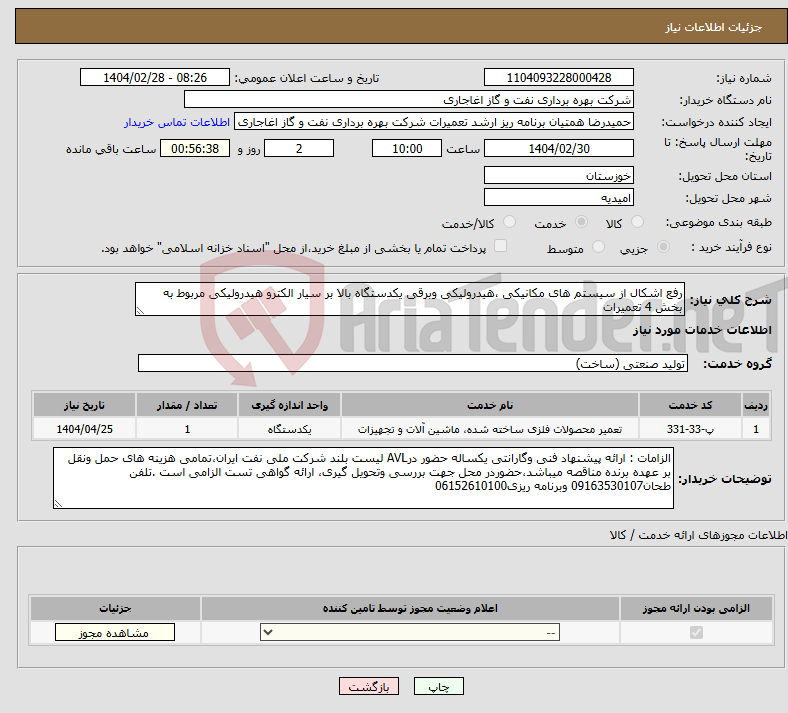The width and height of the screenshot is (788, 713).
Task: Open the مشاهده مجوز button
Action: 115,633
